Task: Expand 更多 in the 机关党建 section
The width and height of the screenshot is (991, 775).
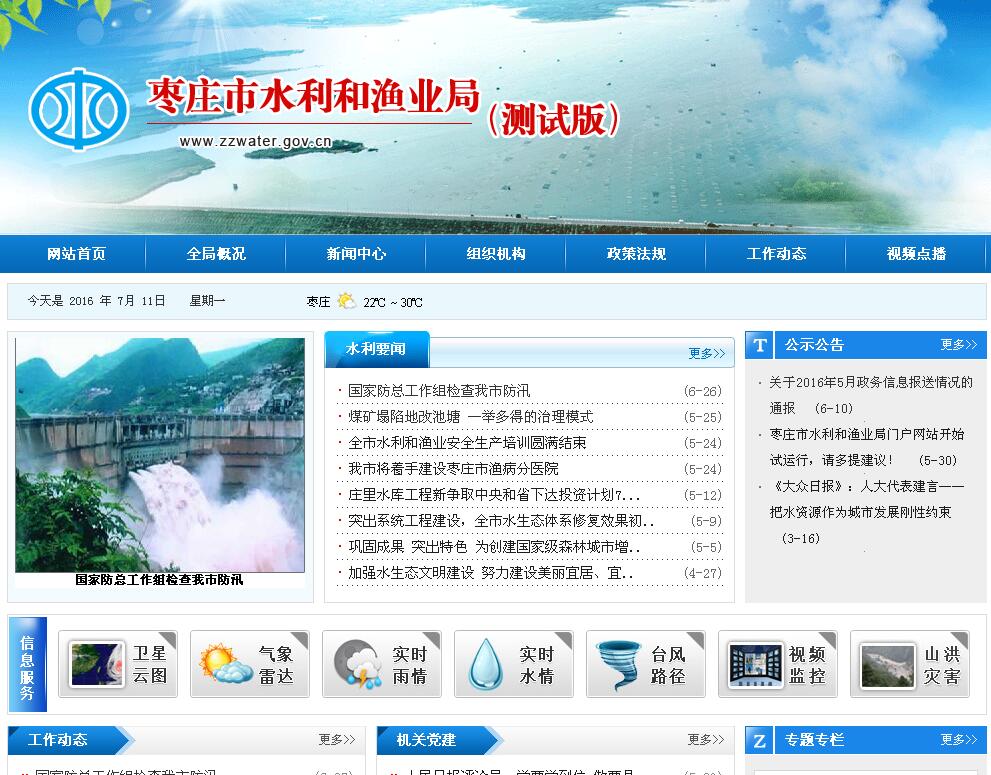Action: pos(706,740)
